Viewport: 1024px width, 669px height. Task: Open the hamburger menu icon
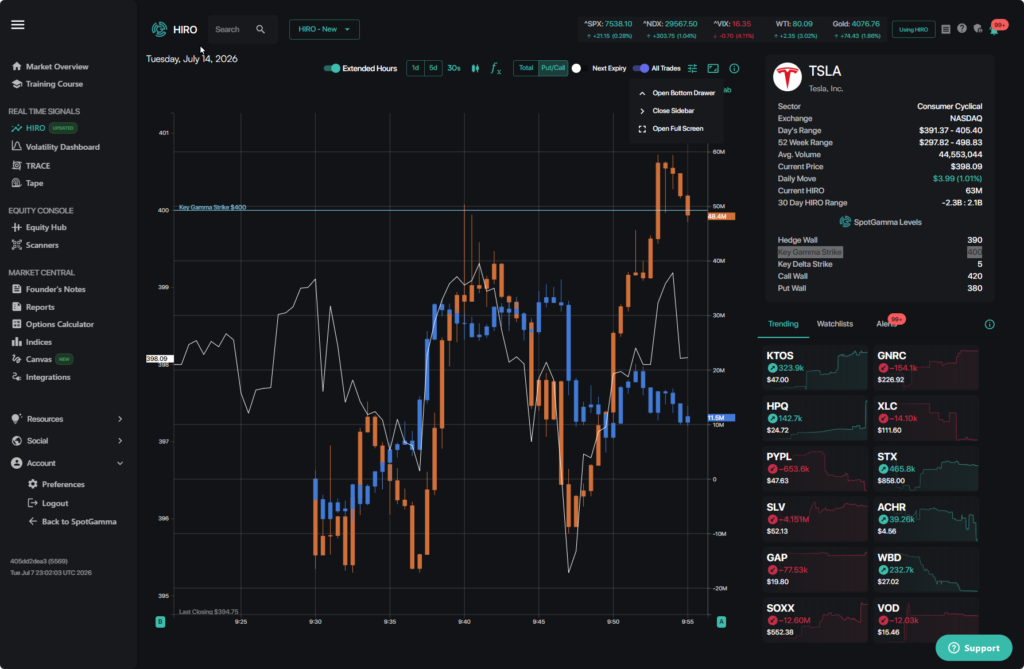coord(18,25)
